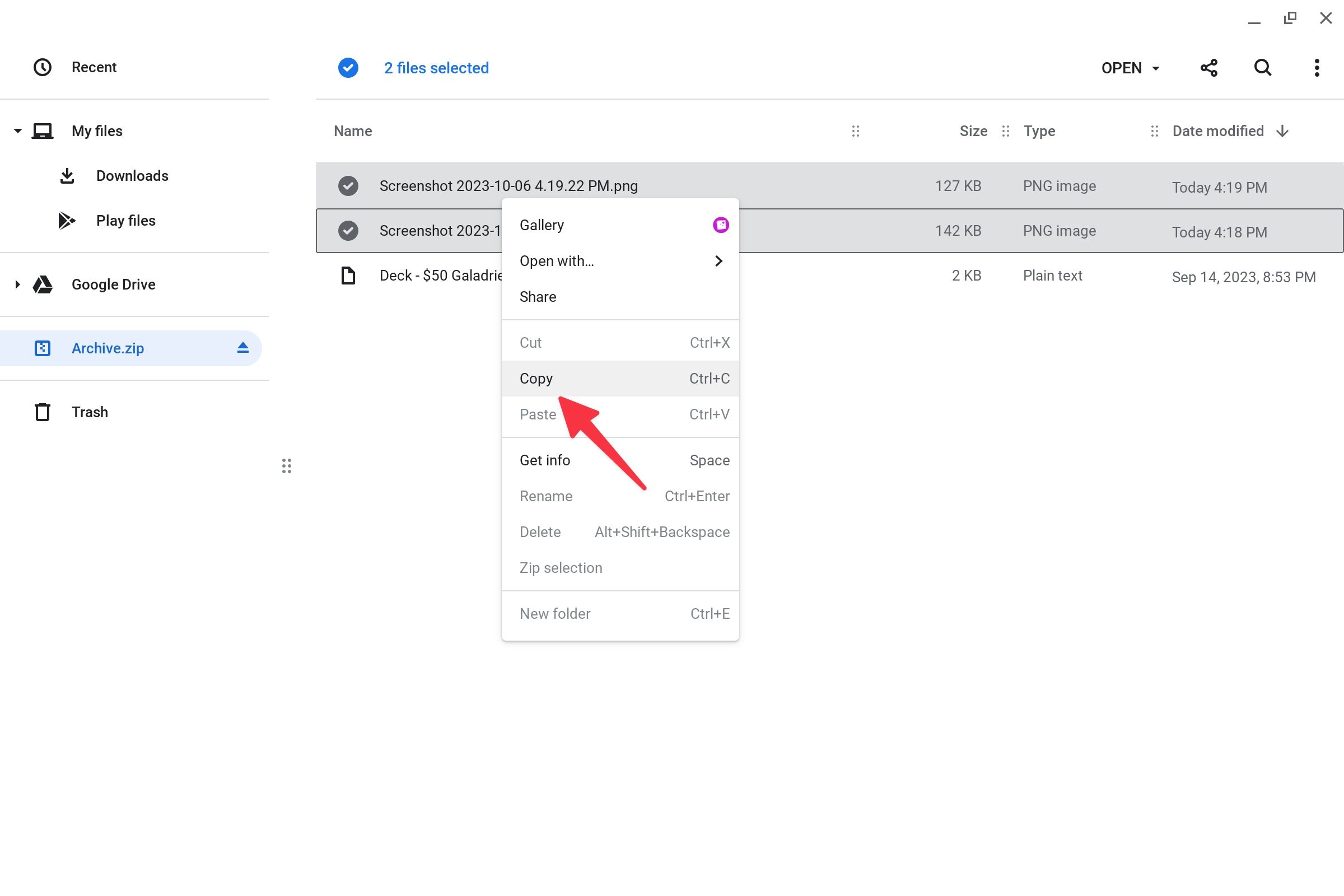Collapse the My files tree item
Screen dimensions: 1344x896
17,130
